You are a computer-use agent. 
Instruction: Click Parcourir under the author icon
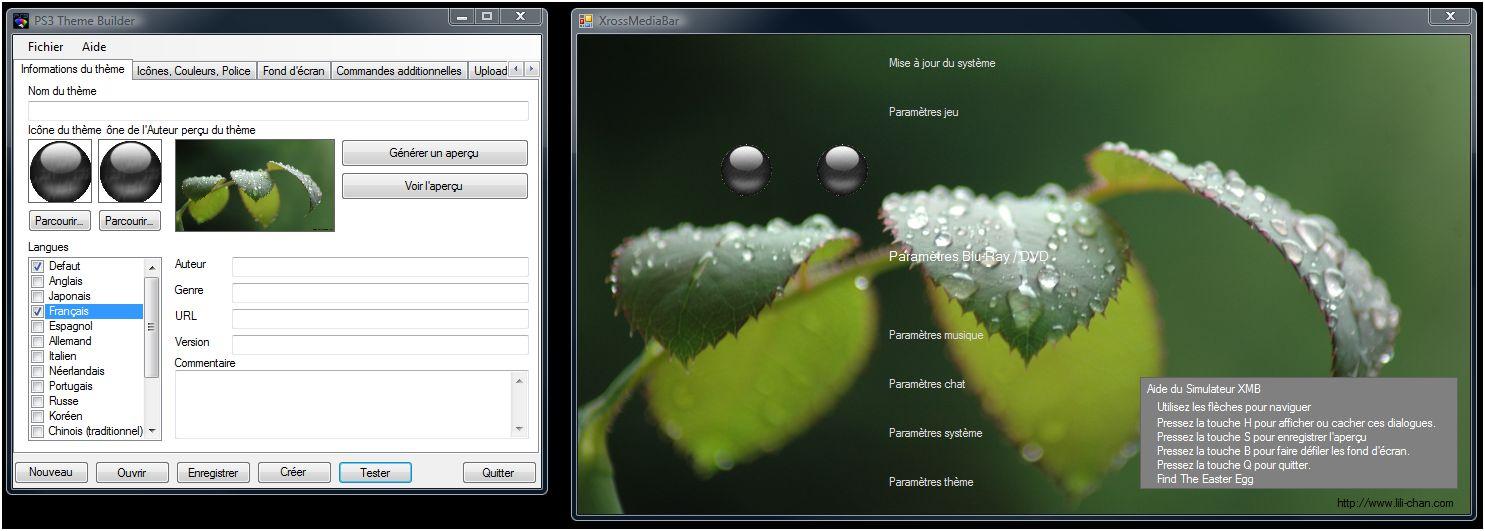(130, 221)
